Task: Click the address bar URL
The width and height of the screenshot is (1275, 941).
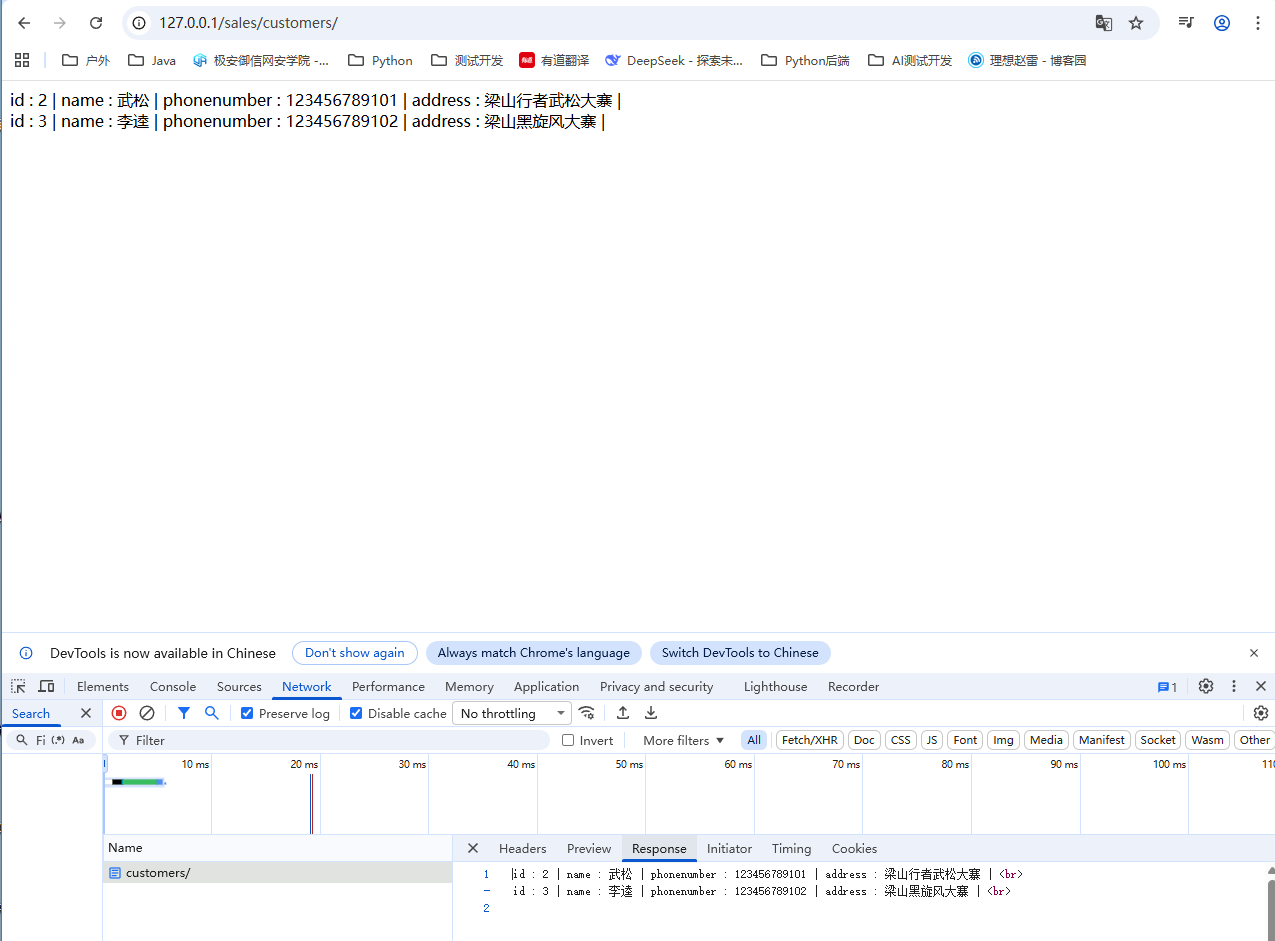Action: point(248,23)
